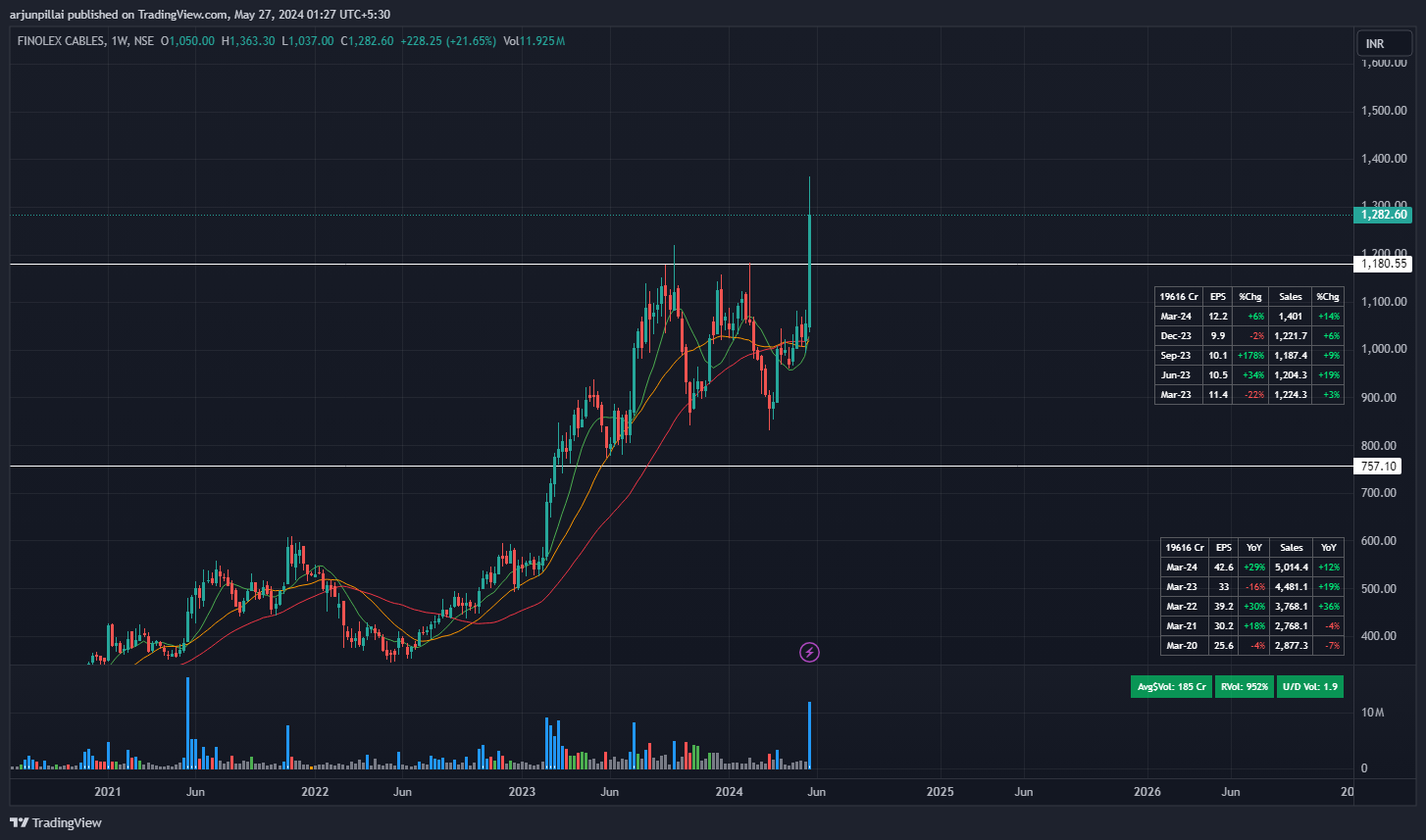The height and width of the screenshot is (840, 1426).
Task: Open the TradingView logo link
Action: click(56, 822)
